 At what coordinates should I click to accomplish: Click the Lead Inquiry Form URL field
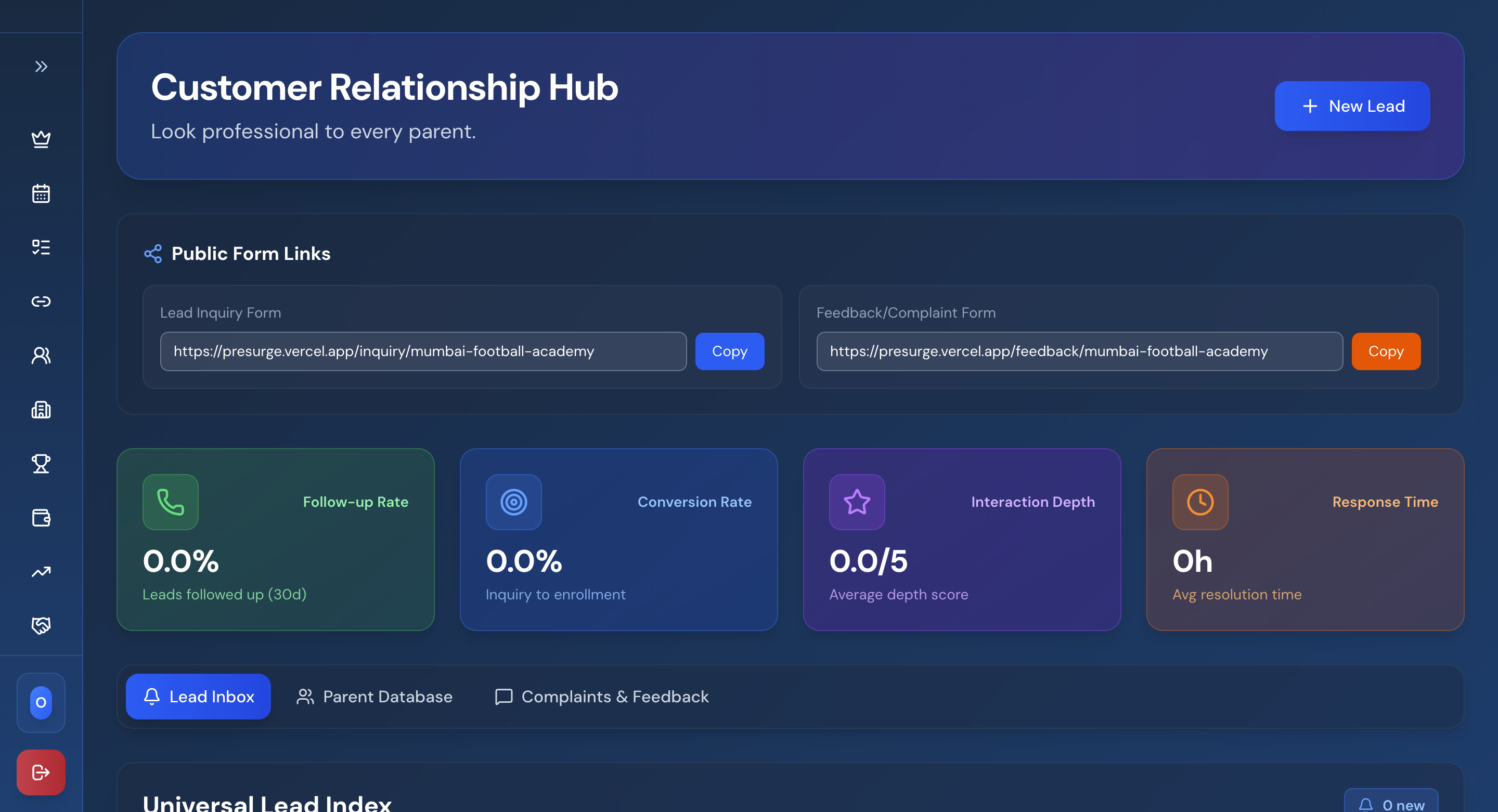coord(423,351)
